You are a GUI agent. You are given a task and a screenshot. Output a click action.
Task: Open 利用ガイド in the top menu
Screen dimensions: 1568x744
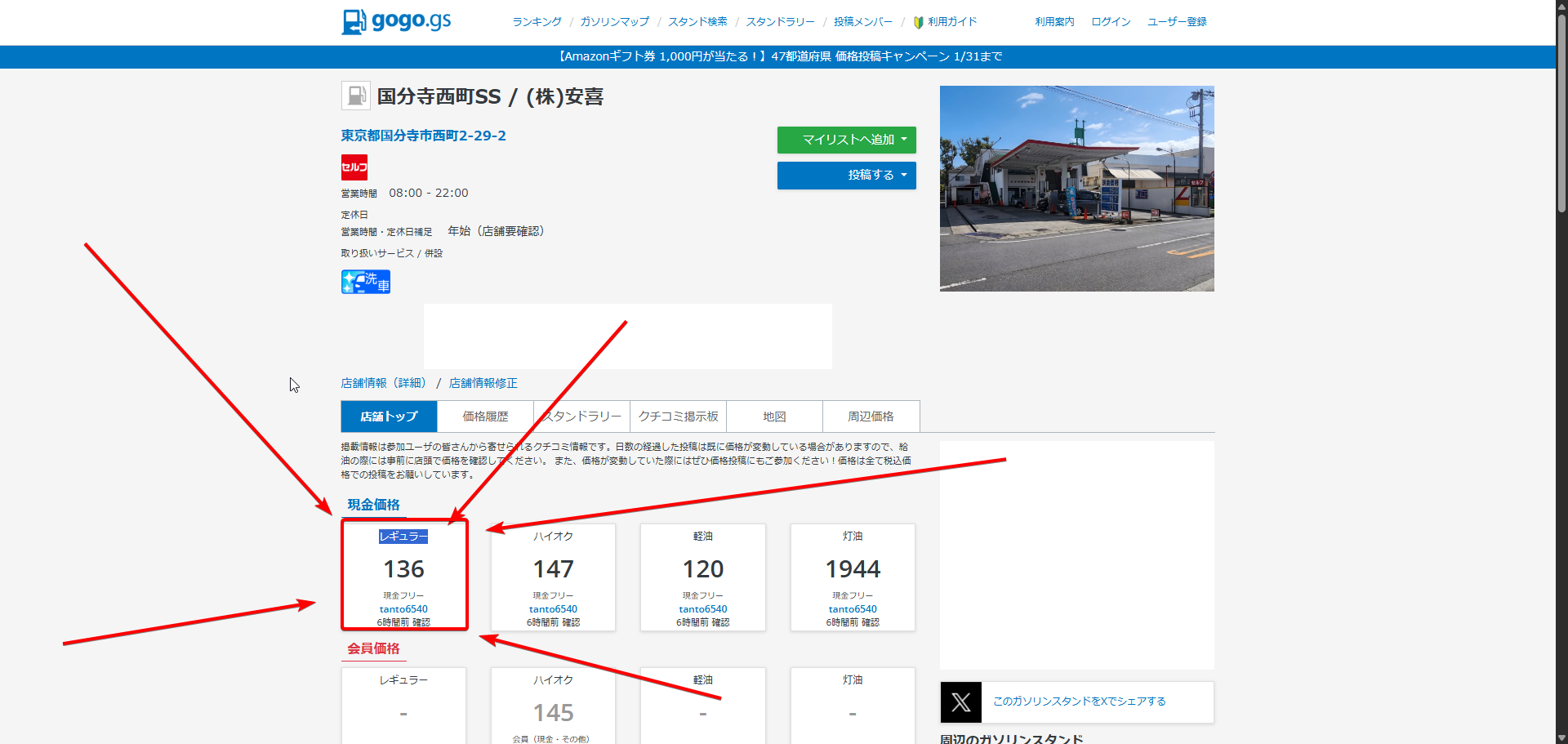coord(952,22)
